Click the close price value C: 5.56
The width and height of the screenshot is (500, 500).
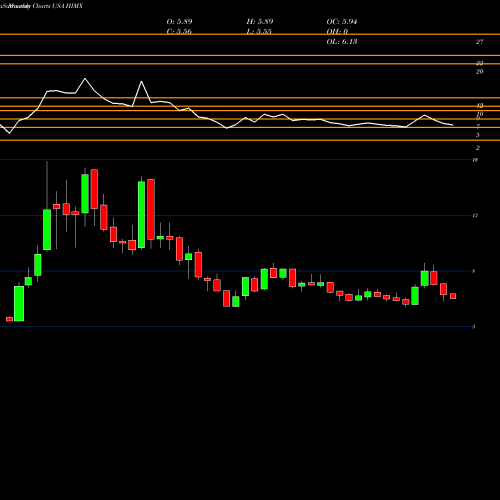click(179, 32)
